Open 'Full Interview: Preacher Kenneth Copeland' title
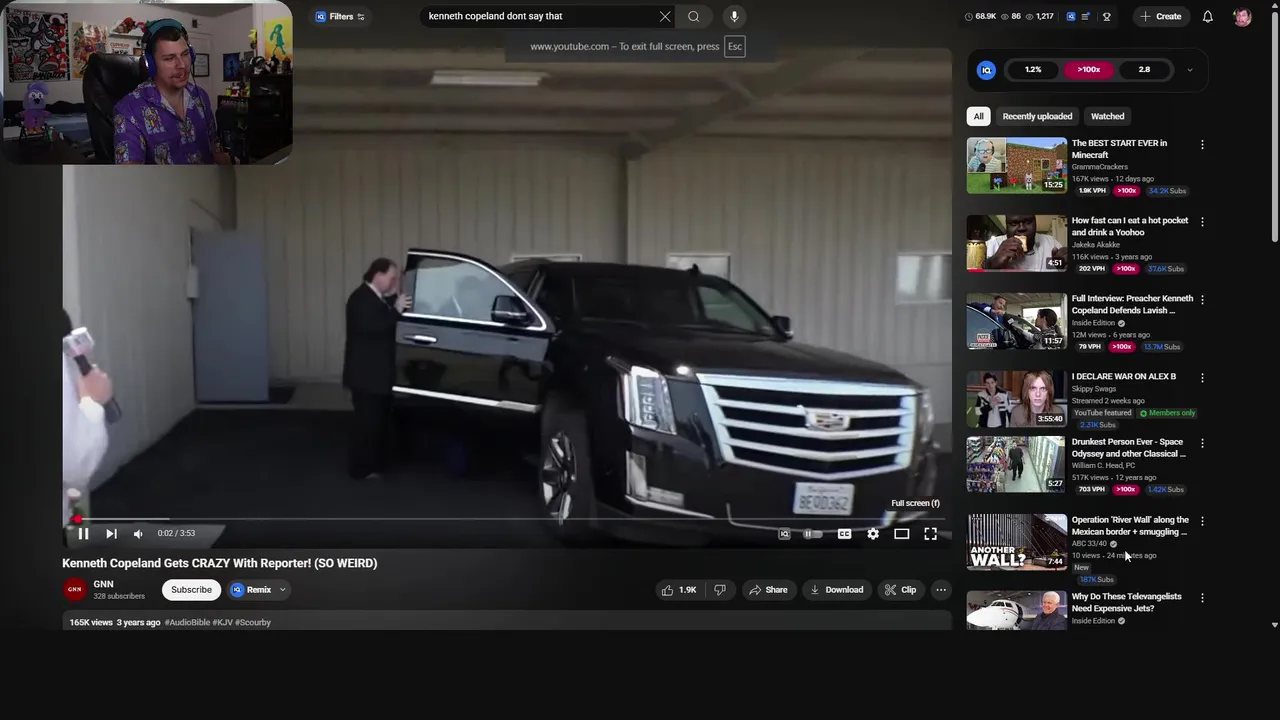The width and height of the screenshot is (1280, 720). [1132, 304]
